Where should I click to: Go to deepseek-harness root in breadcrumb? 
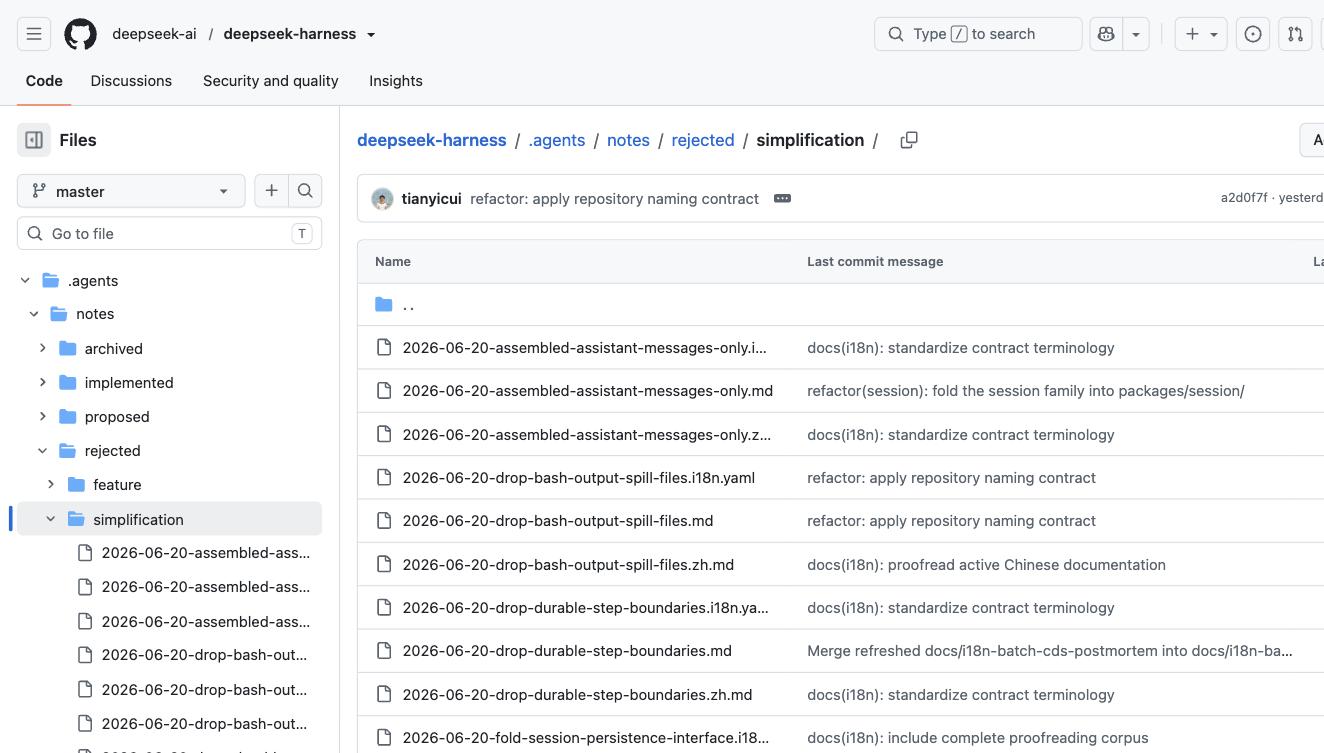coord(432,140)
